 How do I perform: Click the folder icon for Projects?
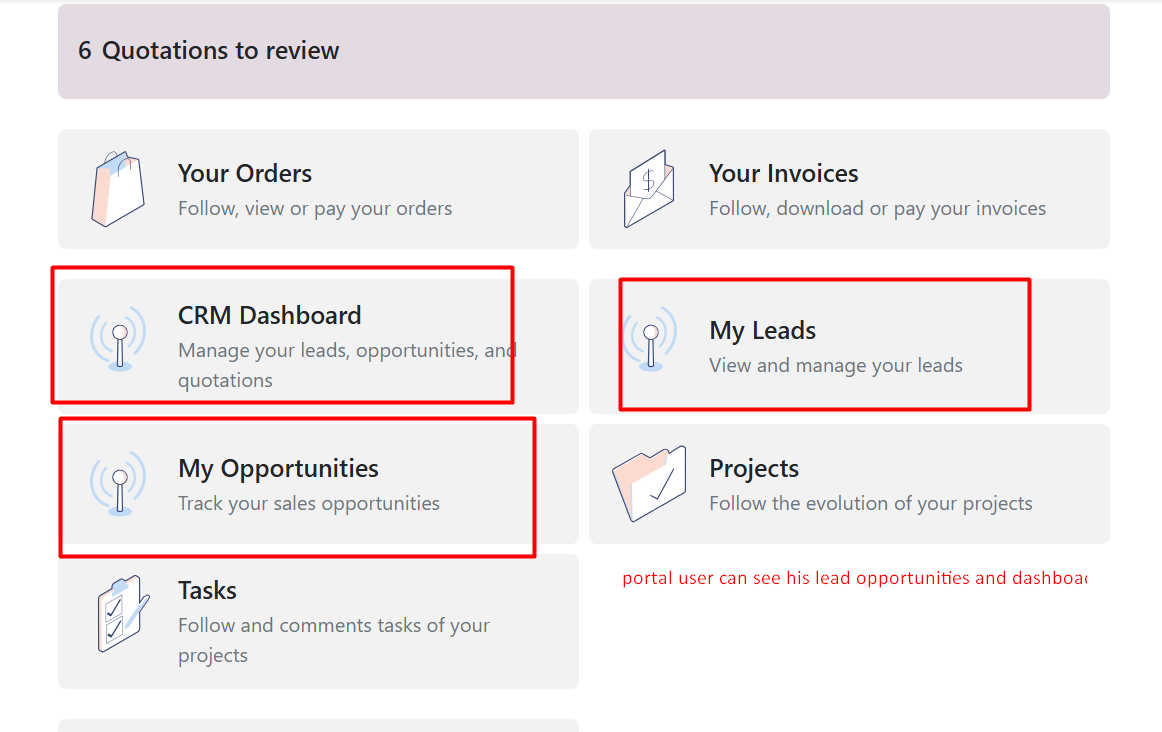(x=649, y=484)
